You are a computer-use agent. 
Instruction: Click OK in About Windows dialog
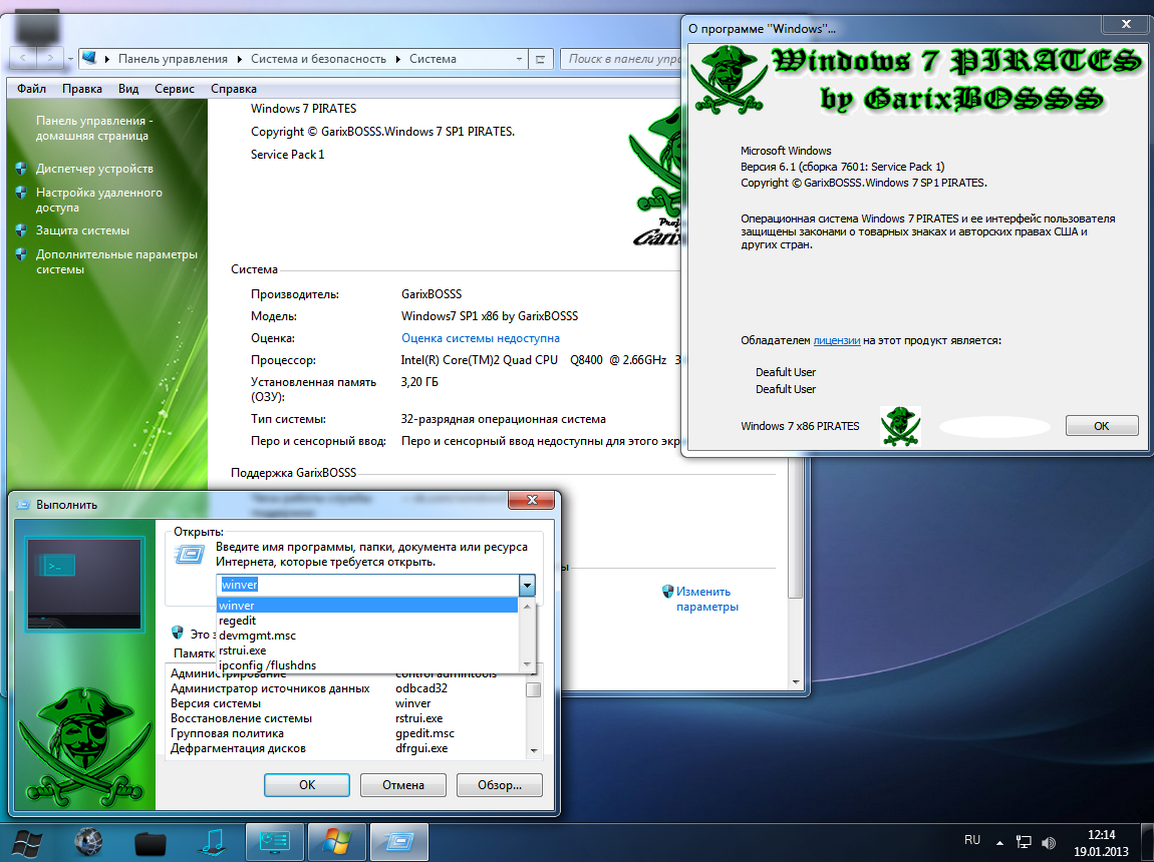click(1101, 425)
